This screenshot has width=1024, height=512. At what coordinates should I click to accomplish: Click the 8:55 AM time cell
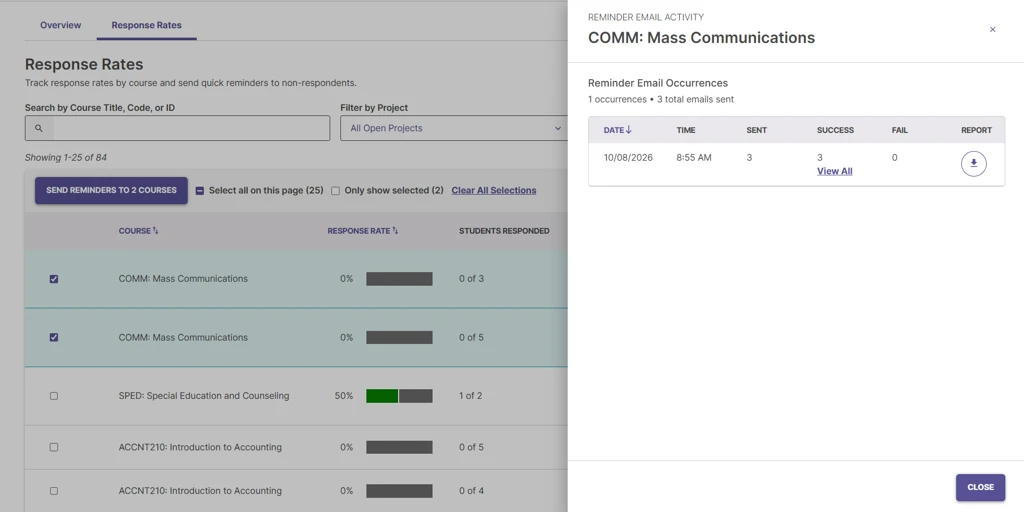coord(694,157)
